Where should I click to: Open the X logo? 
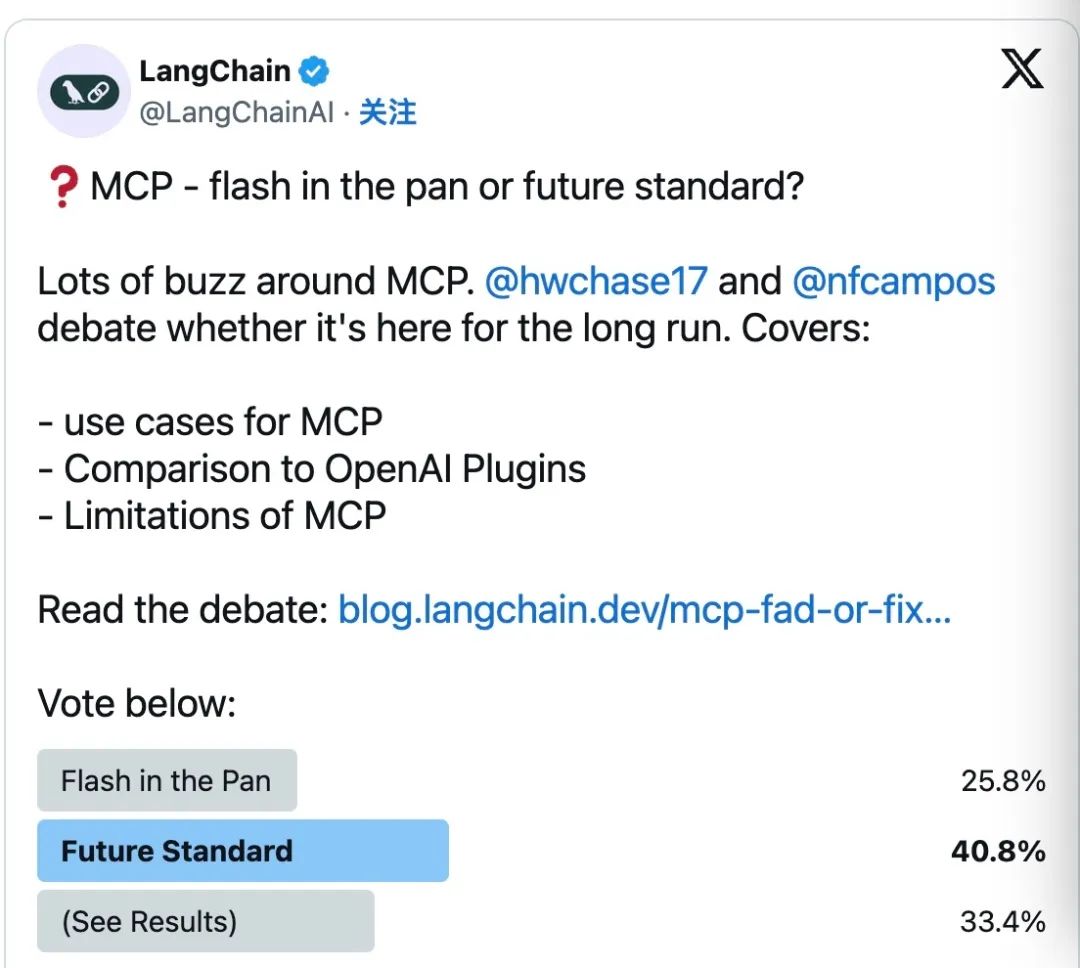click(x=1021, y=69)
